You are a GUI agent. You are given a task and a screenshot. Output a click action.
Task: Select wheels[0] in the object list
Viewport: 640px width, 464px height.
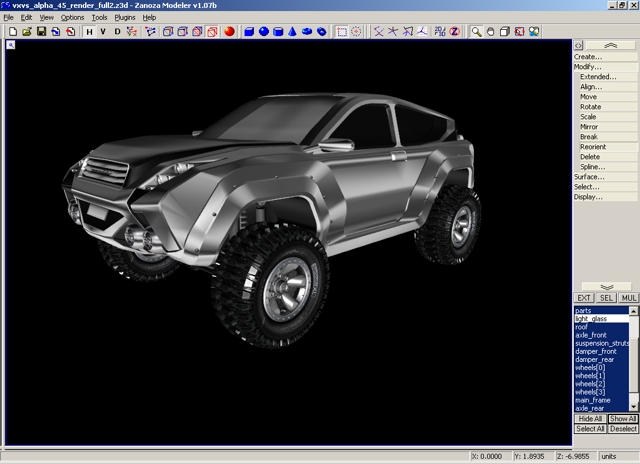click(x=590, y=368)
